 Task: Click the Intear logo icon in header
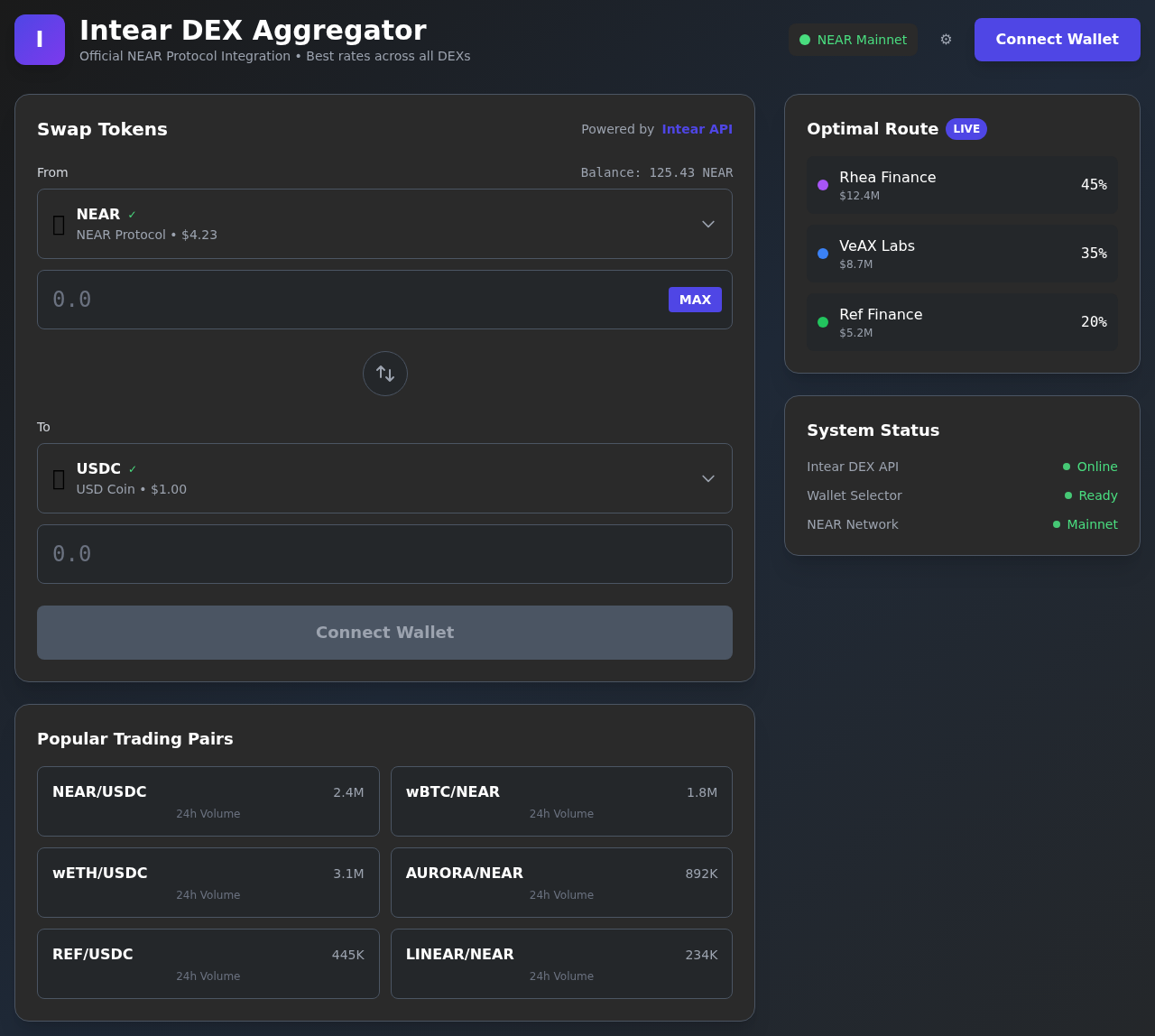click(39, 39)
